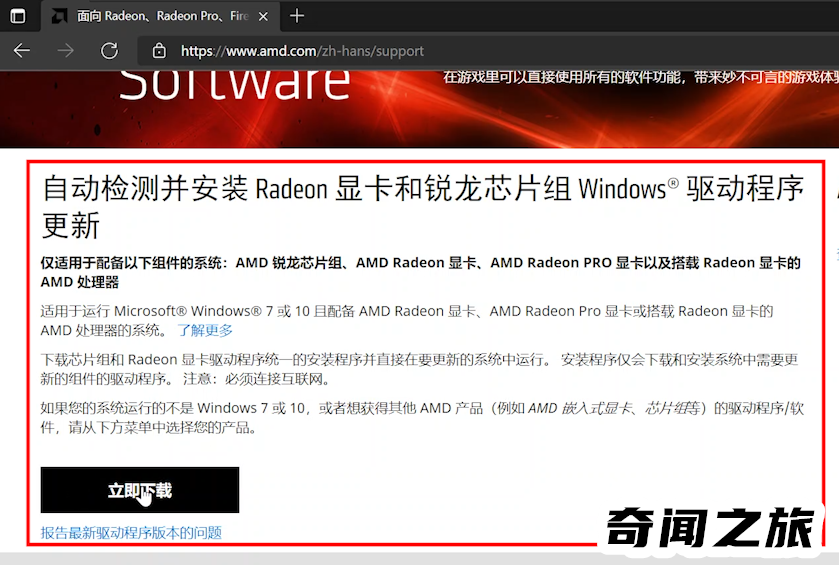
Task: Reload the page with refresh icon
Action: (x=110, y=51)
